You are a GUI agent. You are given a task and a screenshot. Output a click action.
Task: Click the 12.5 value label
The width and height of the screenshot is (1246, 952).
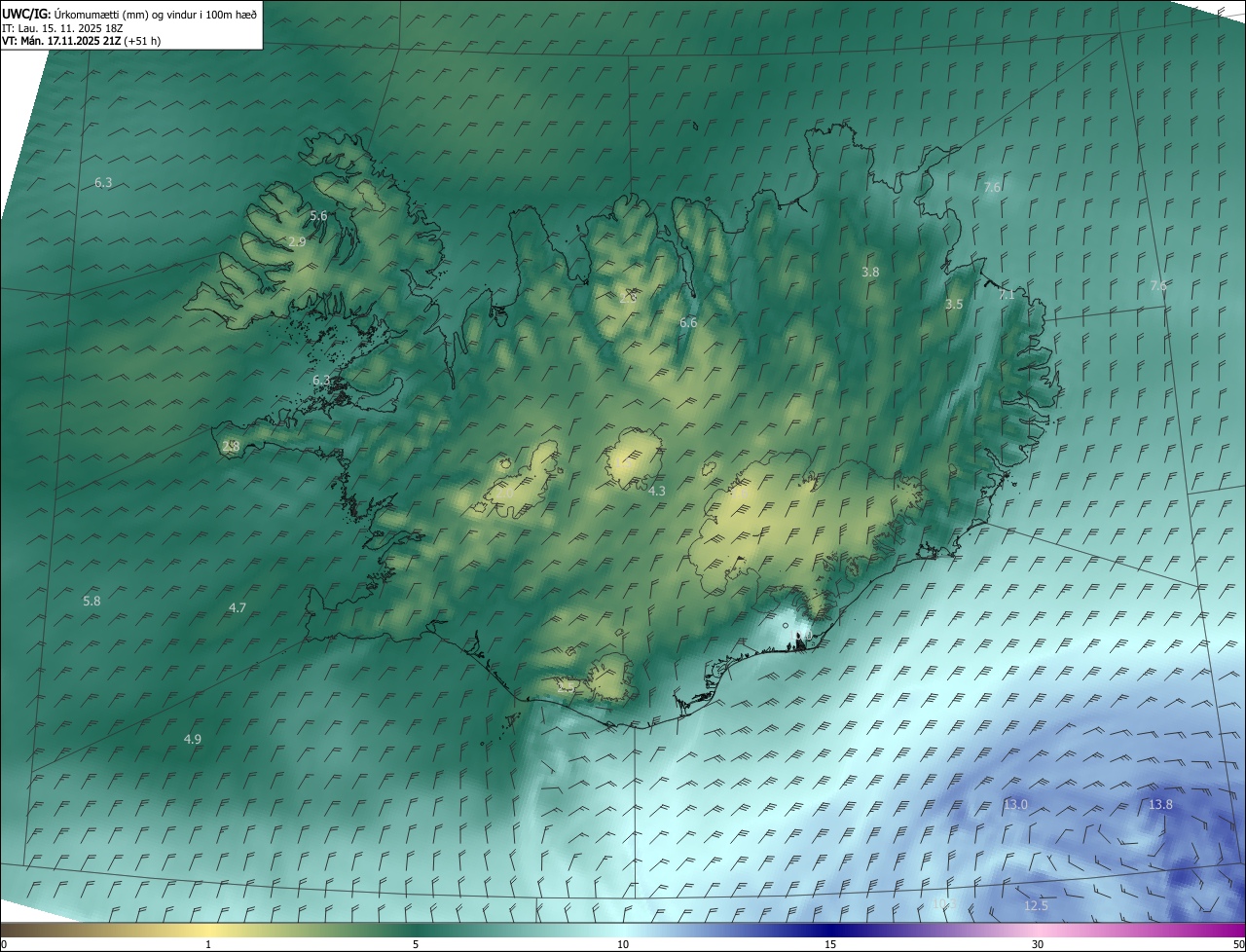[x=1036, y=905]
